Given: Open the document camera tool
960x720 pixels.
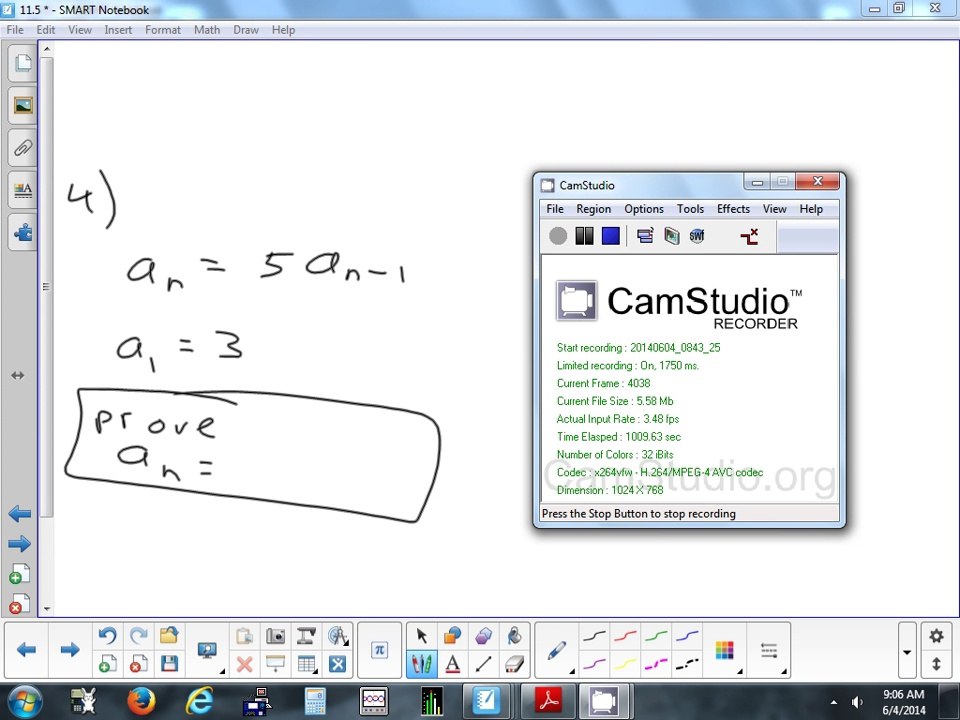Looking at the screenshot, I should 306,636.
